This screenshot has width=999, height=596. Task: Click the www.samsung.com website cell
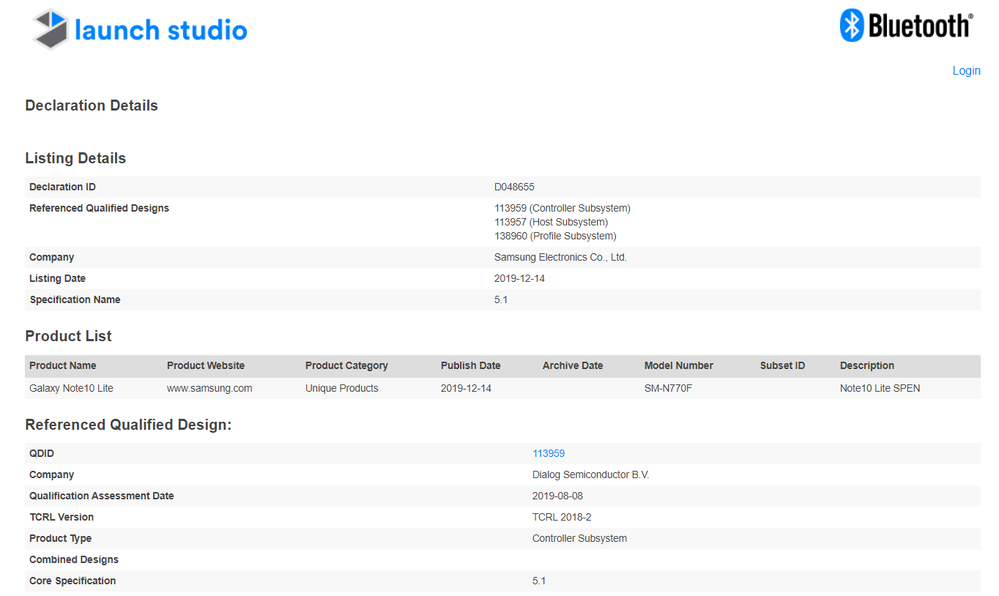[x=210, y=388]
